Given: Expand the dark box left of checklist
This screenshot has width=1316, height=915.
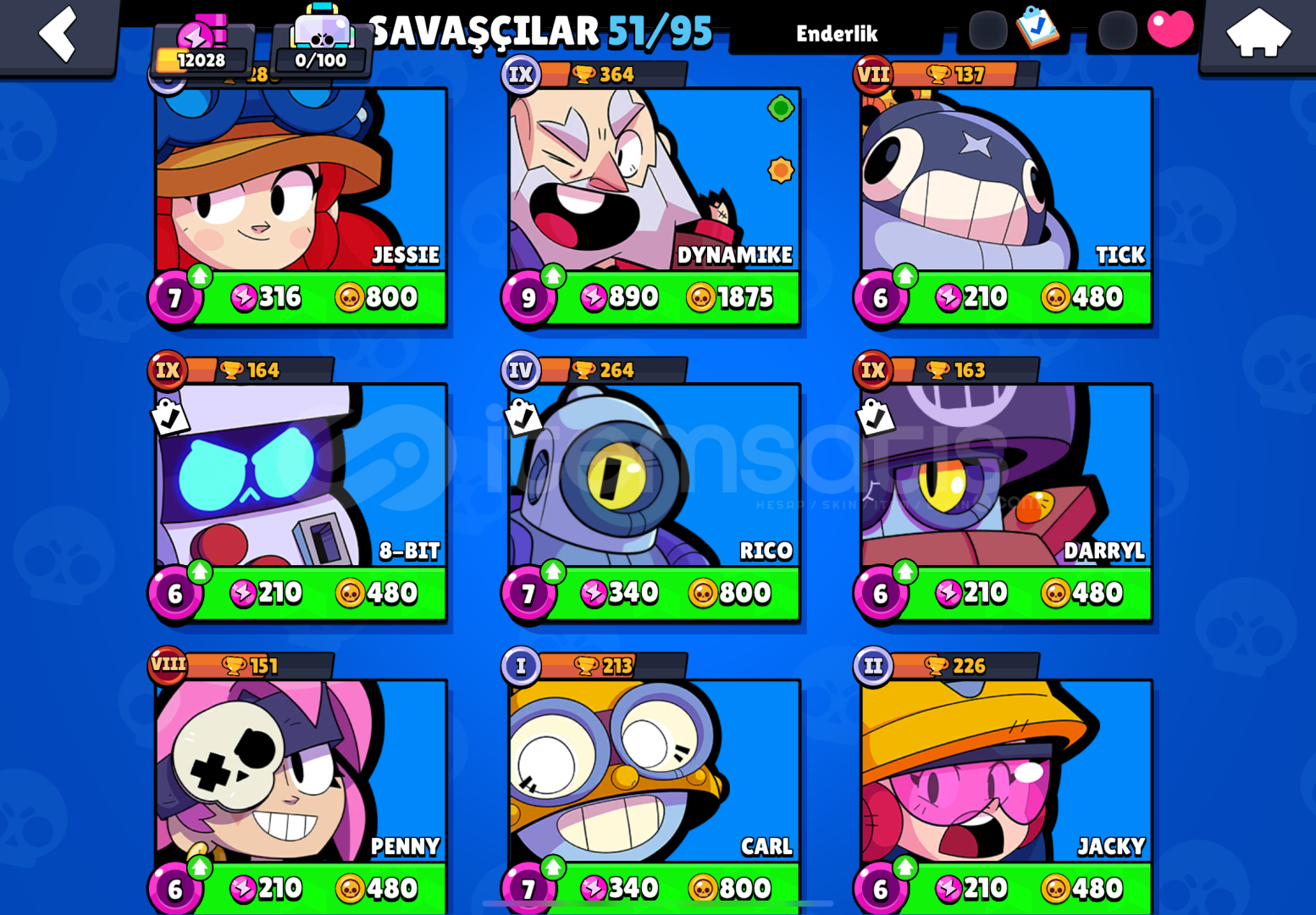Looking at the screenshot, I should tap(987, 30).
